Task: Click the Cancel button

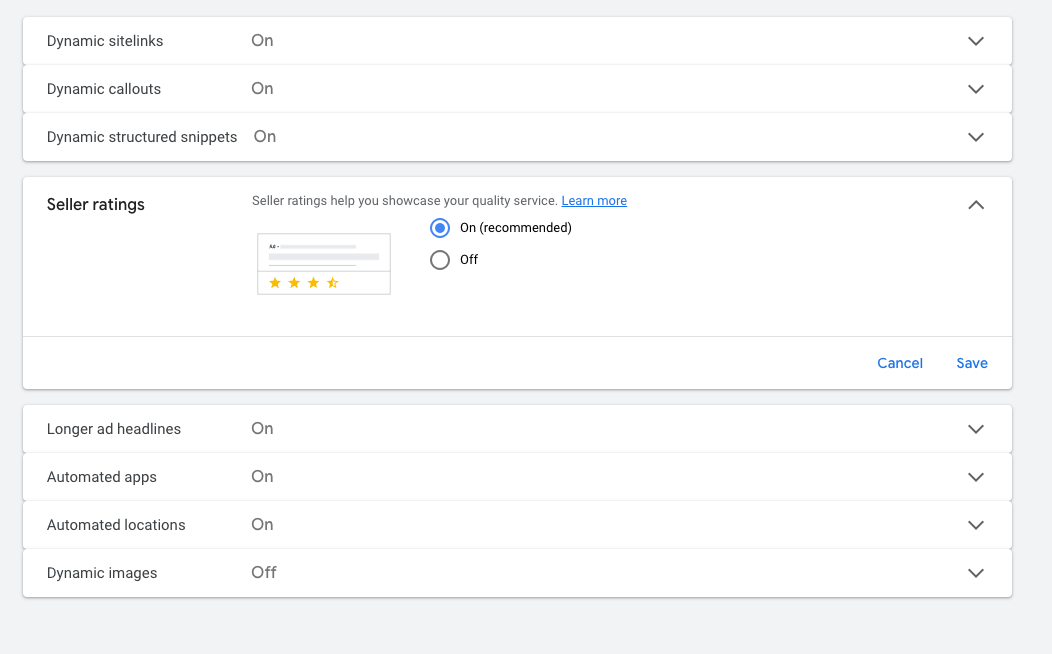Action: pyautogui.click(x=900, y=363)
